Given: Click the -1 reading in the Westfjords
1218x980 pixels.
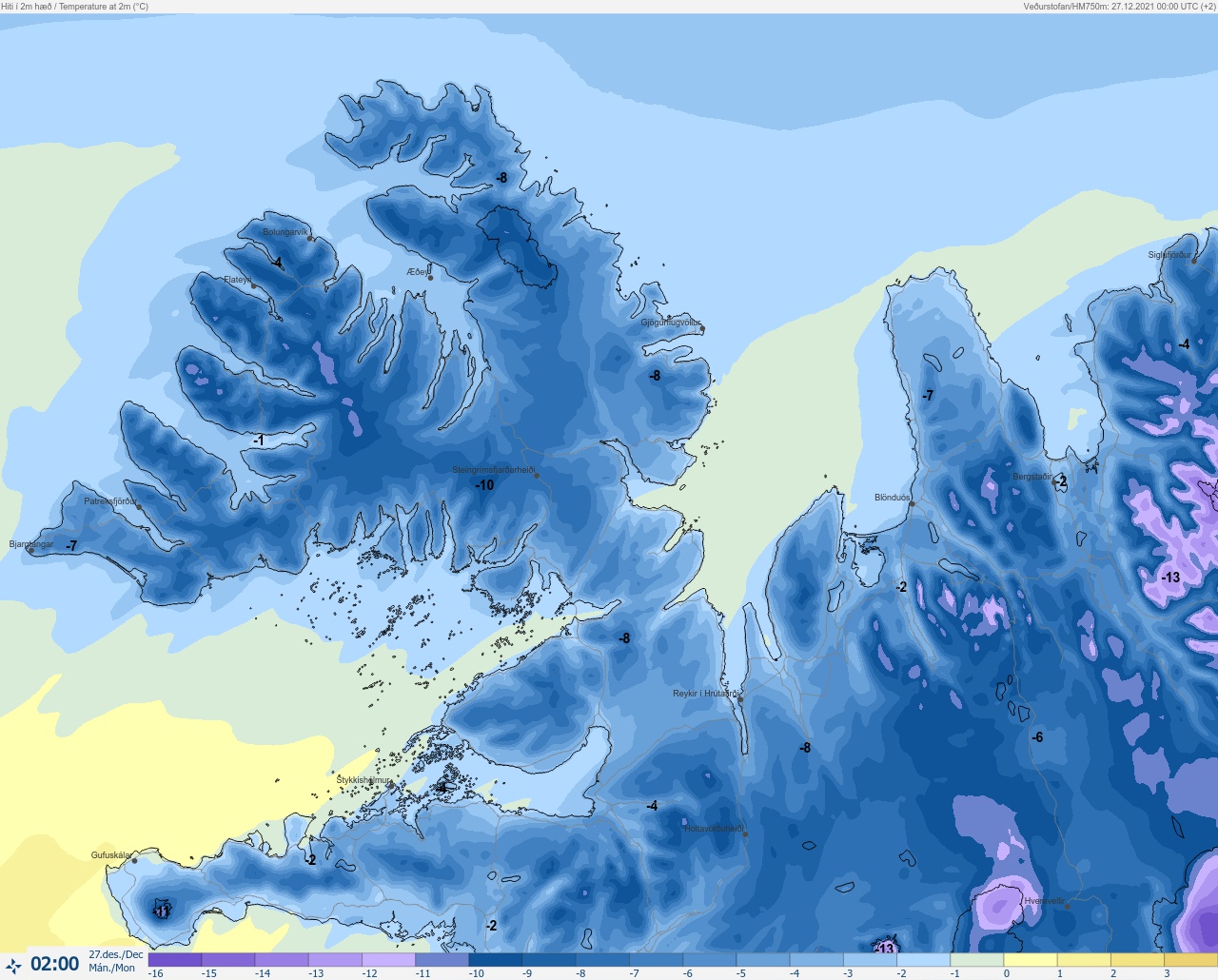Looking at the screenshot, I should [259, 441].
